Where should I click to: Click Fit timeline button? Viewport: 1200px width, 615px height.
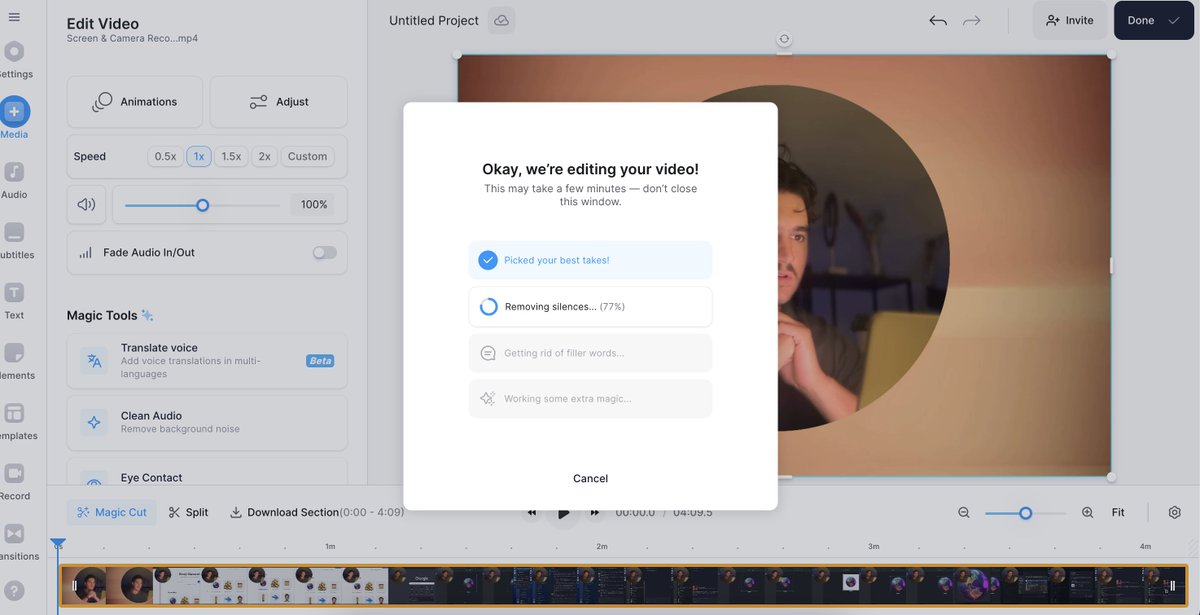click(1118, 512)
